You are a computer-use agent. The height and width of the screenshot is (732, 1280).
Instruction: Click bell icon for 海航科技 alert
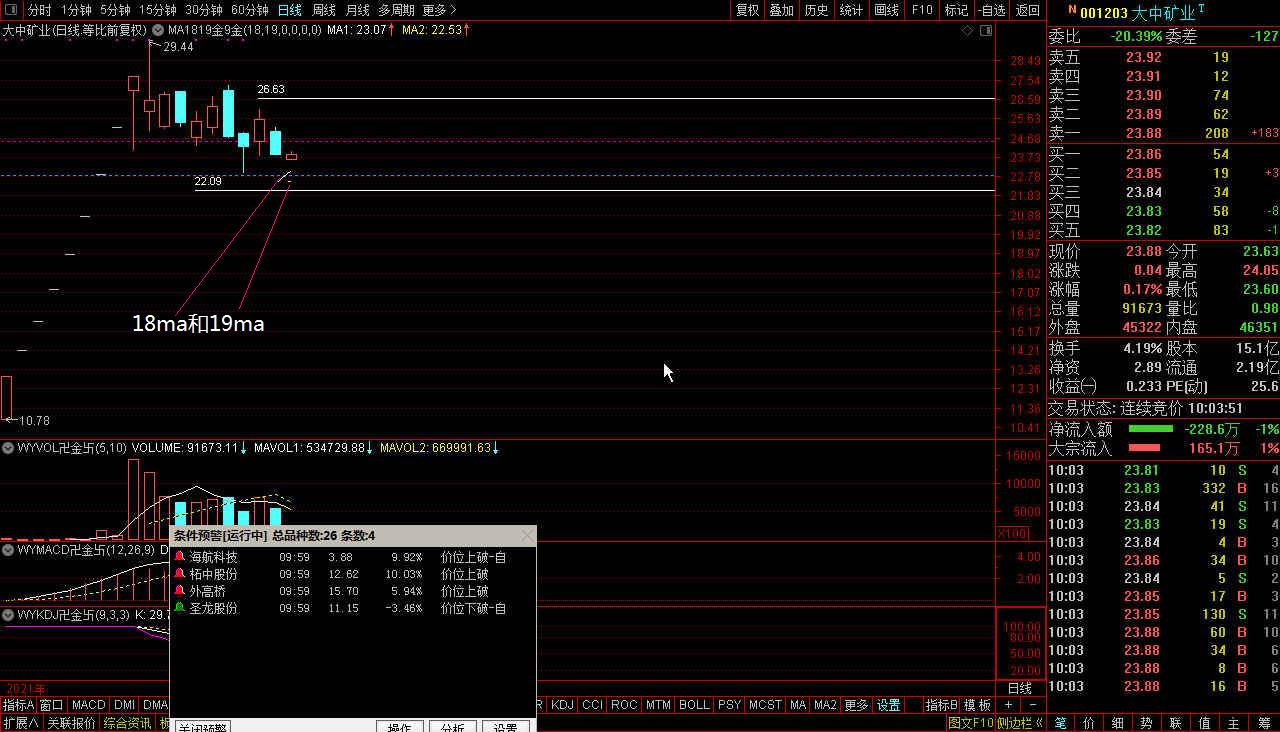click(x=180, y=557)
